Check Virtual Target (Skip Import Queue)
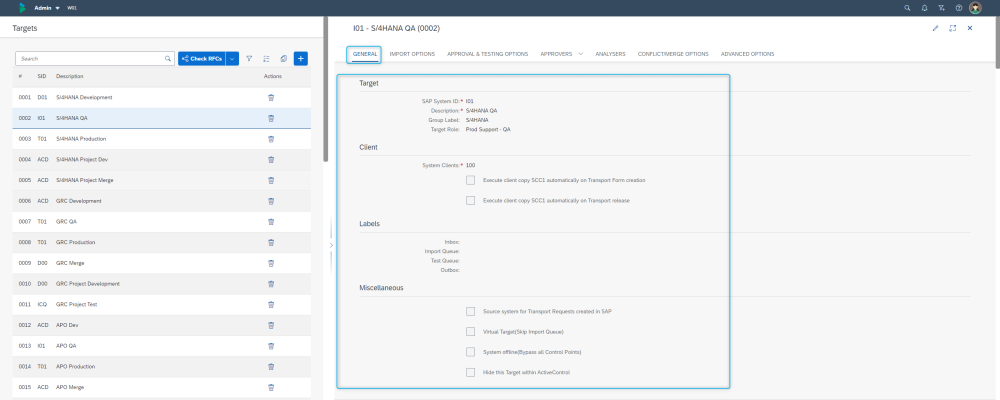This screenshot has width=1000, height=400. pos(471,332)
